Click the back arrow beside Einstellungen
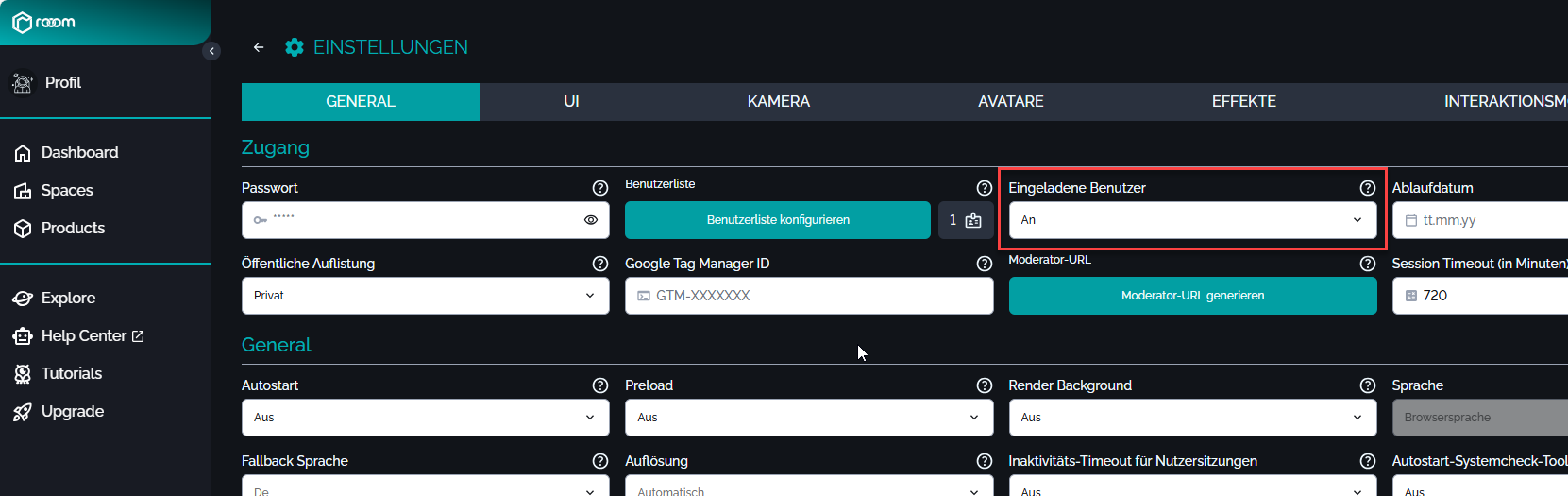Image resolution: width=1568 pixels, height=496 pixels. [259, 47]
